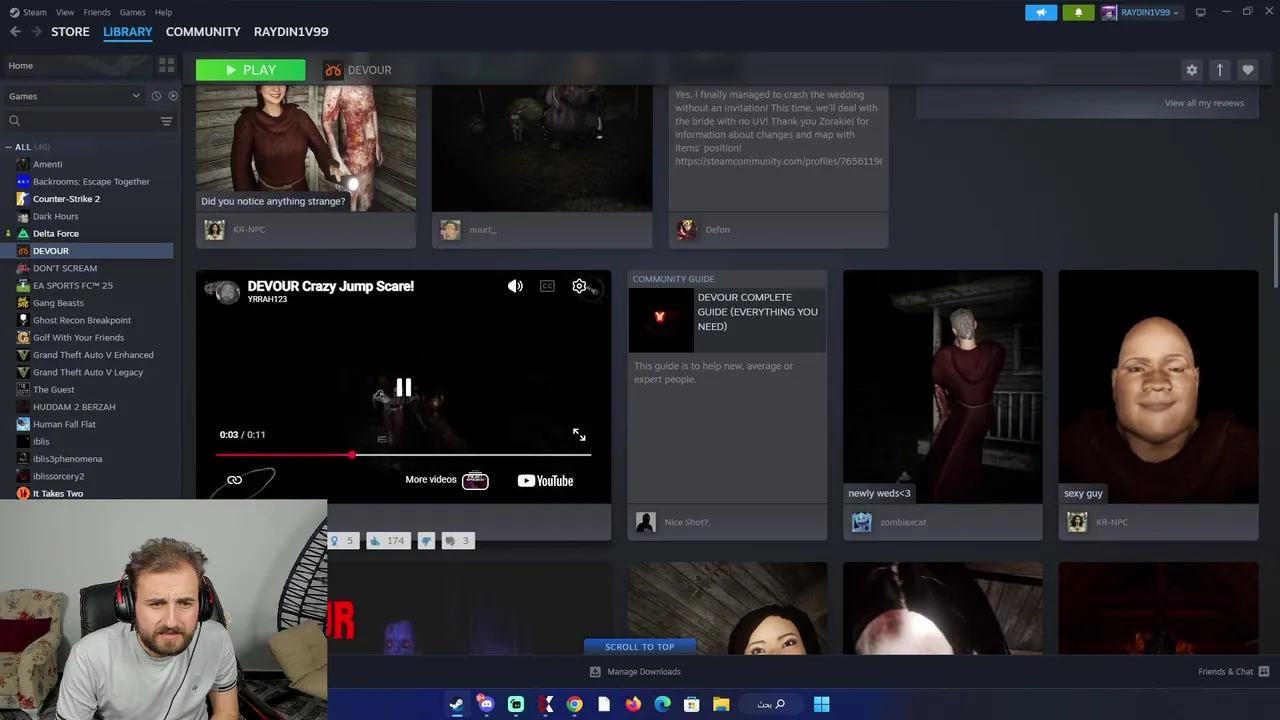Seek along the video progress bar
This screenshot has height=720, width=1280.
click(x=403, y=455)
